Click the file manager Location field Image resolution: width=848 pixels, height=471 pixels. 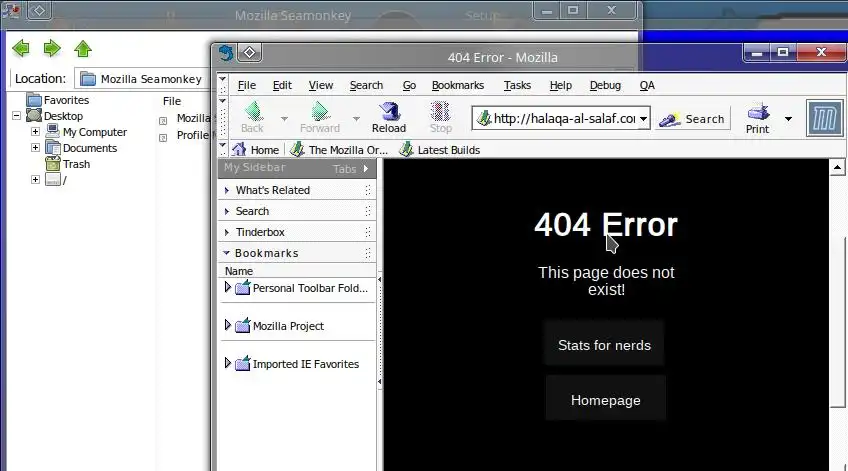tap(143, 79)
